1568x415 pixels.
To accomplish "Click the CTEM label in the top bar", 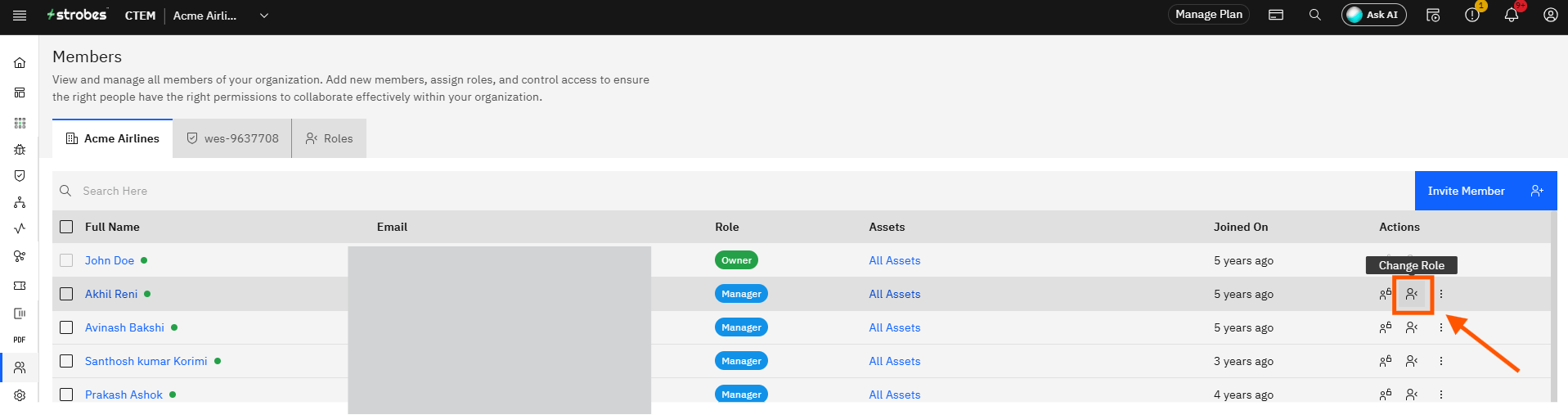I will 140,16.
